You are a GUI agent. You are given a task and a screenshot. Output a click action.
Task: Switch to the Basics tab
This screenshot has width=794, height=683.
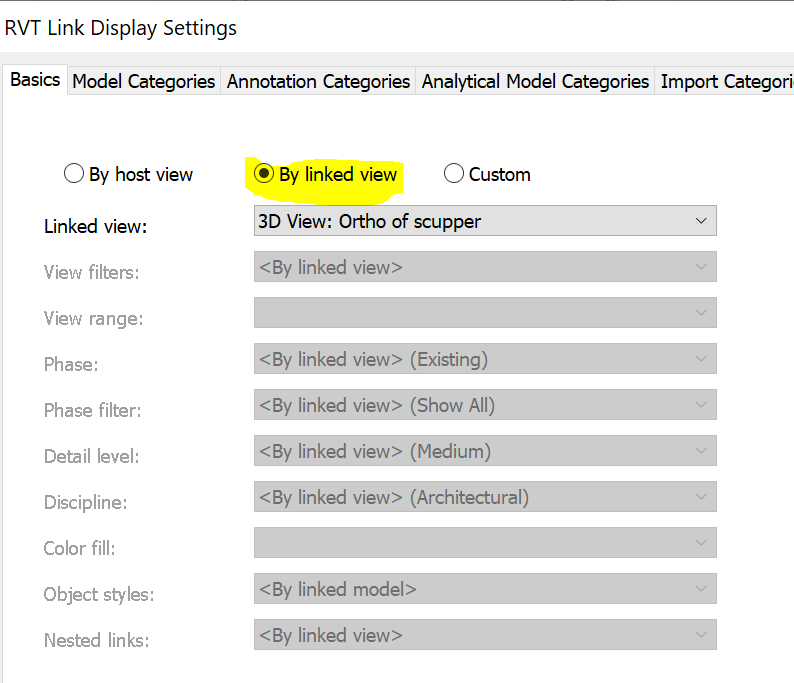[35, 80]
